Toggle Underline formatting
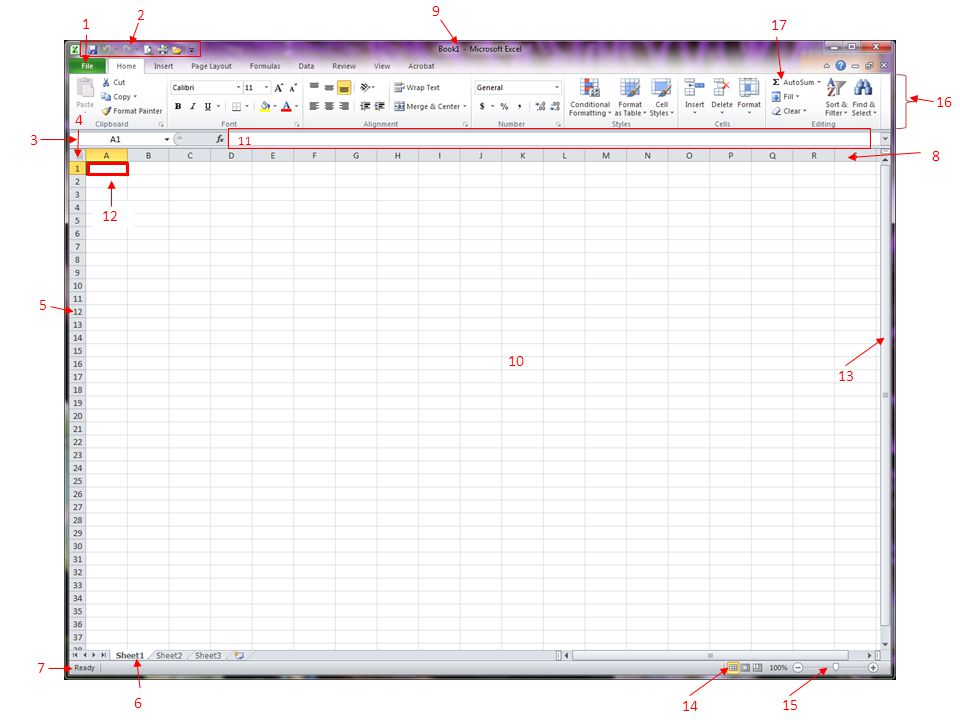Viewport: 960px width, 720px height. click(x=208, y=107)
